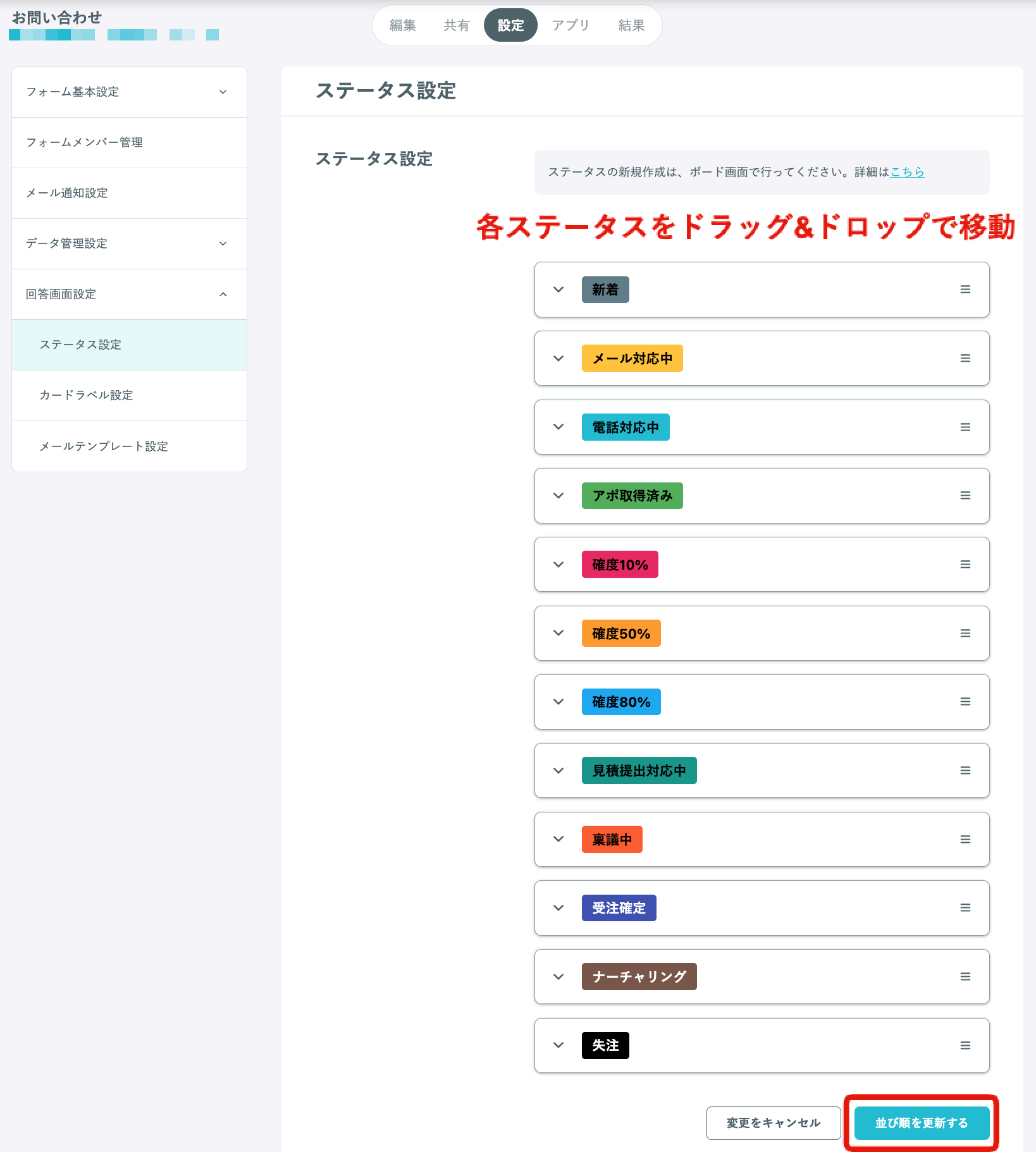Click the drag handle on 受注確定 row

point(965,908)
